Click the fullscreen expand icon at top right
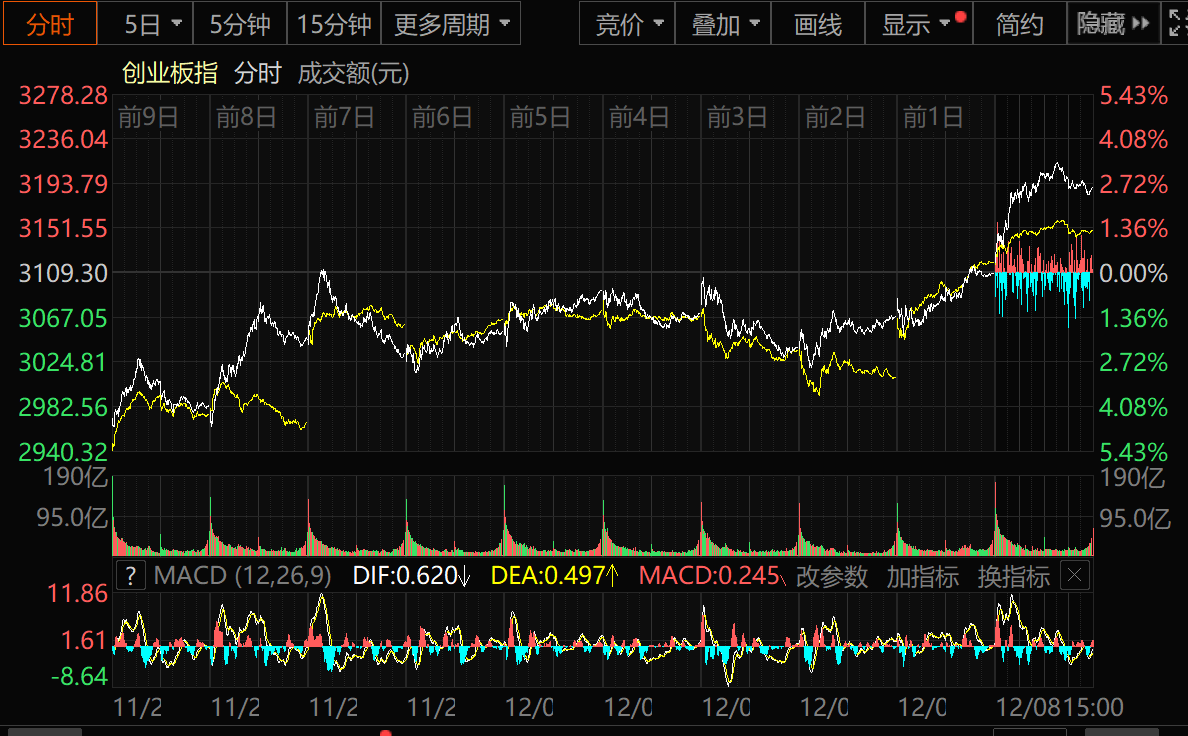The image size is (1188, 736). 1176,24
